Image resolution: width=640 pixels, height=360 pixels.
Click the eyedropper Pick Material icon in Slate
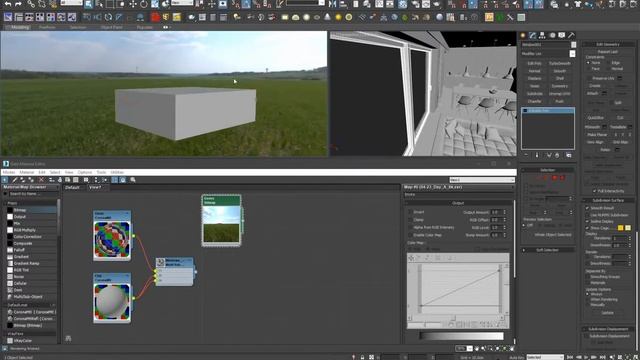pos(15,180)
